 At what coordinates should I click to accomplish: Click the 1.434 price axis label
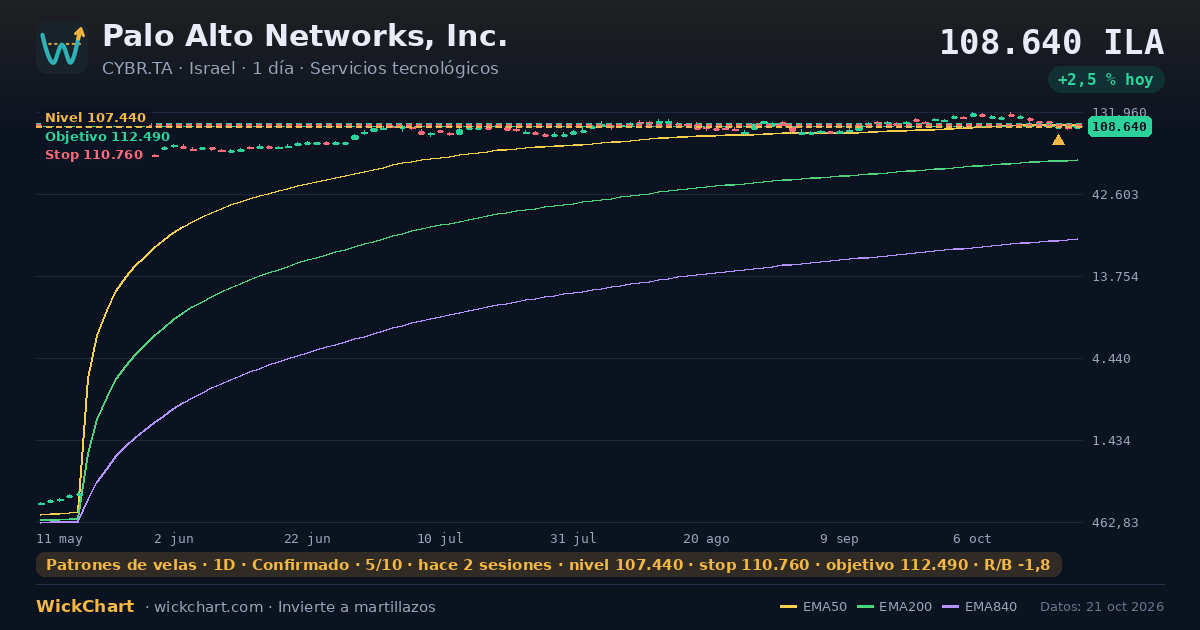coord(1111,440)
